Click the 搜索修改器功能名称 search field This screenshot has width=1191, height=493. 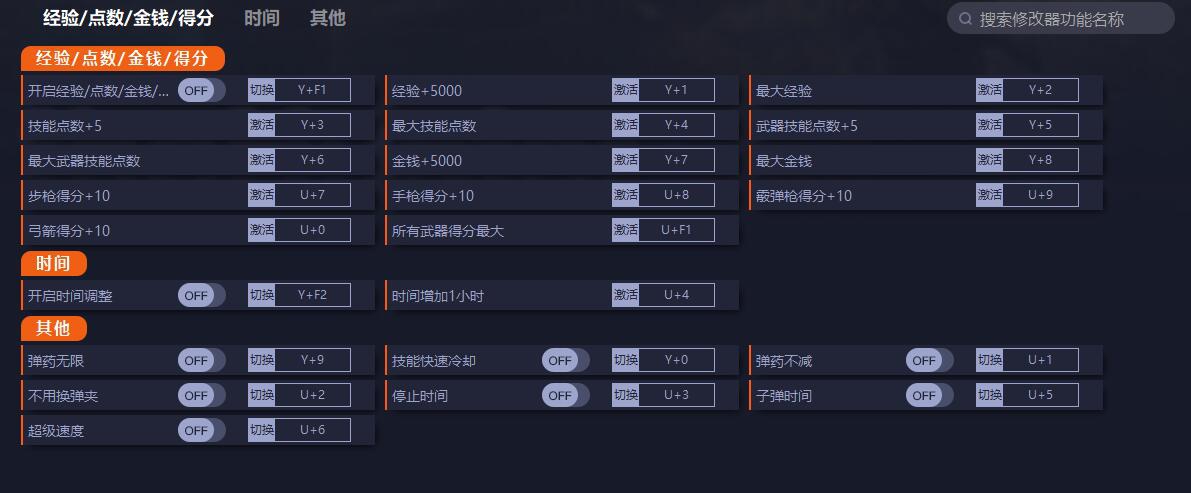(1065, 19)
